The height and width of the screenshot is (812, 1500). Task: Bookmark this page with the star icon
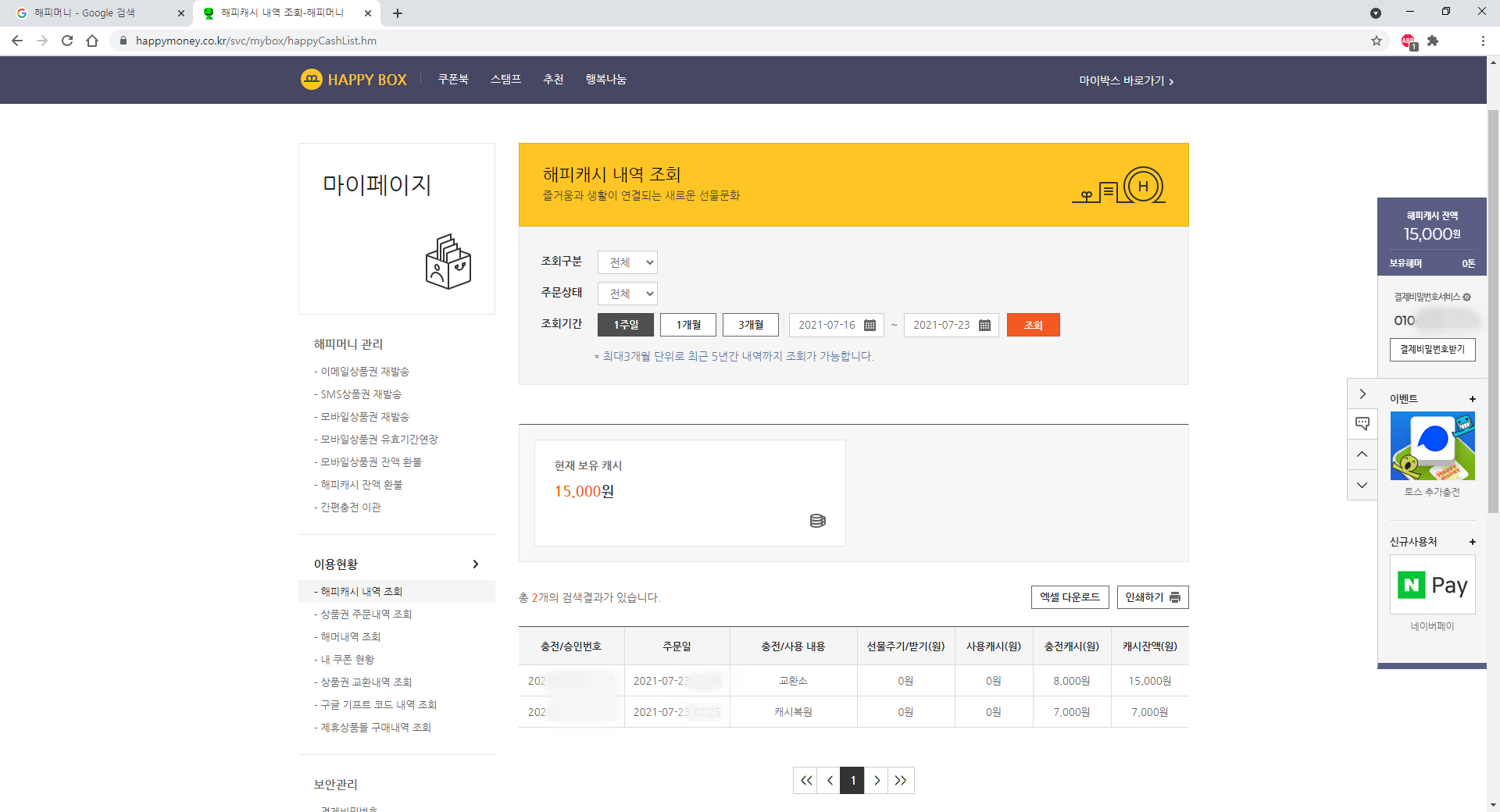click(1377, 41)
